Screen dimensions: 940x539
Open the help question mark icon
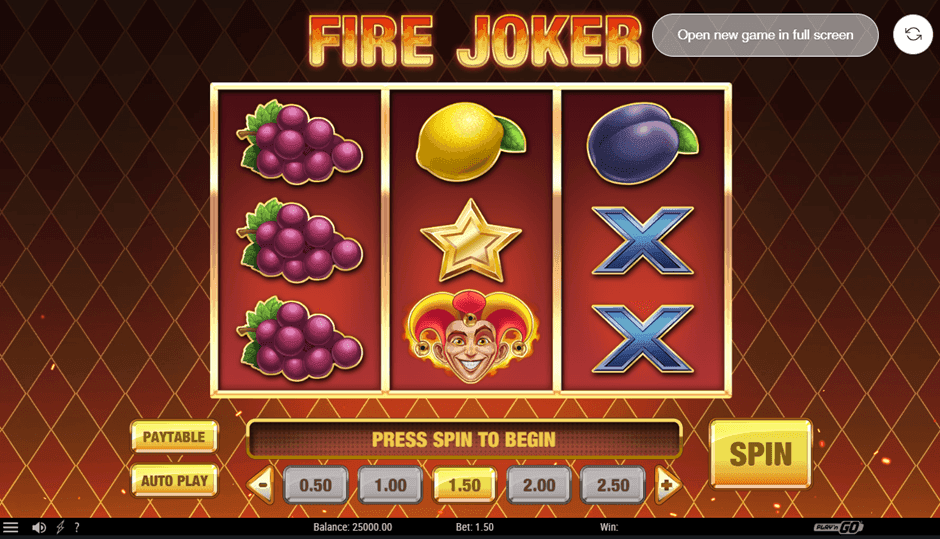77,528
